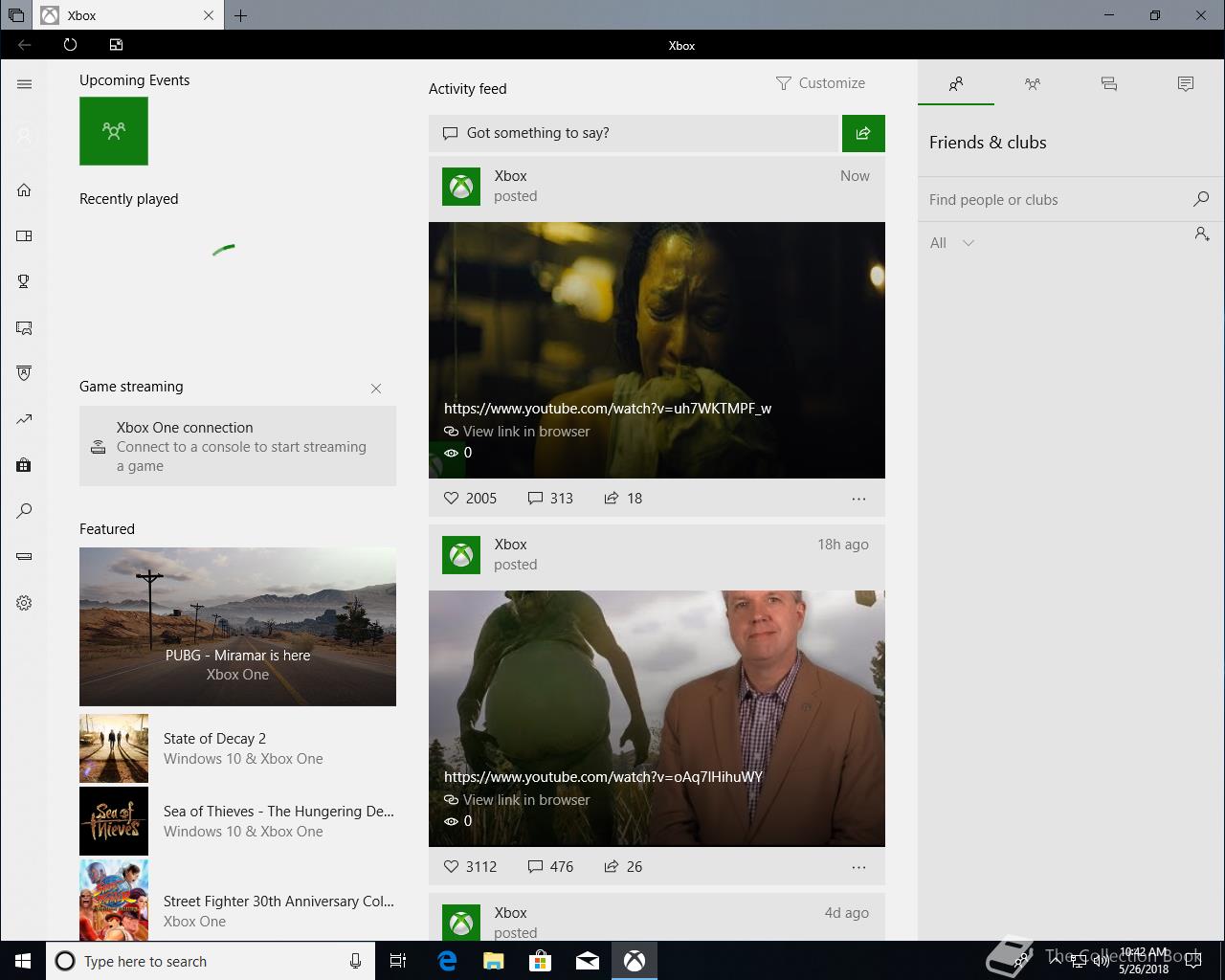Open View link in browser, second post
The width and height of the screenshot is (1225, 980).
coord(517,799)
